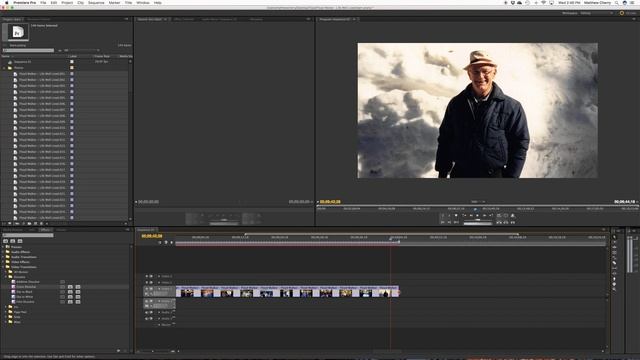The width and height of the screenshot is (640, 360).
Task: Mute the Audio 3 track speaker
Action: 147,318
